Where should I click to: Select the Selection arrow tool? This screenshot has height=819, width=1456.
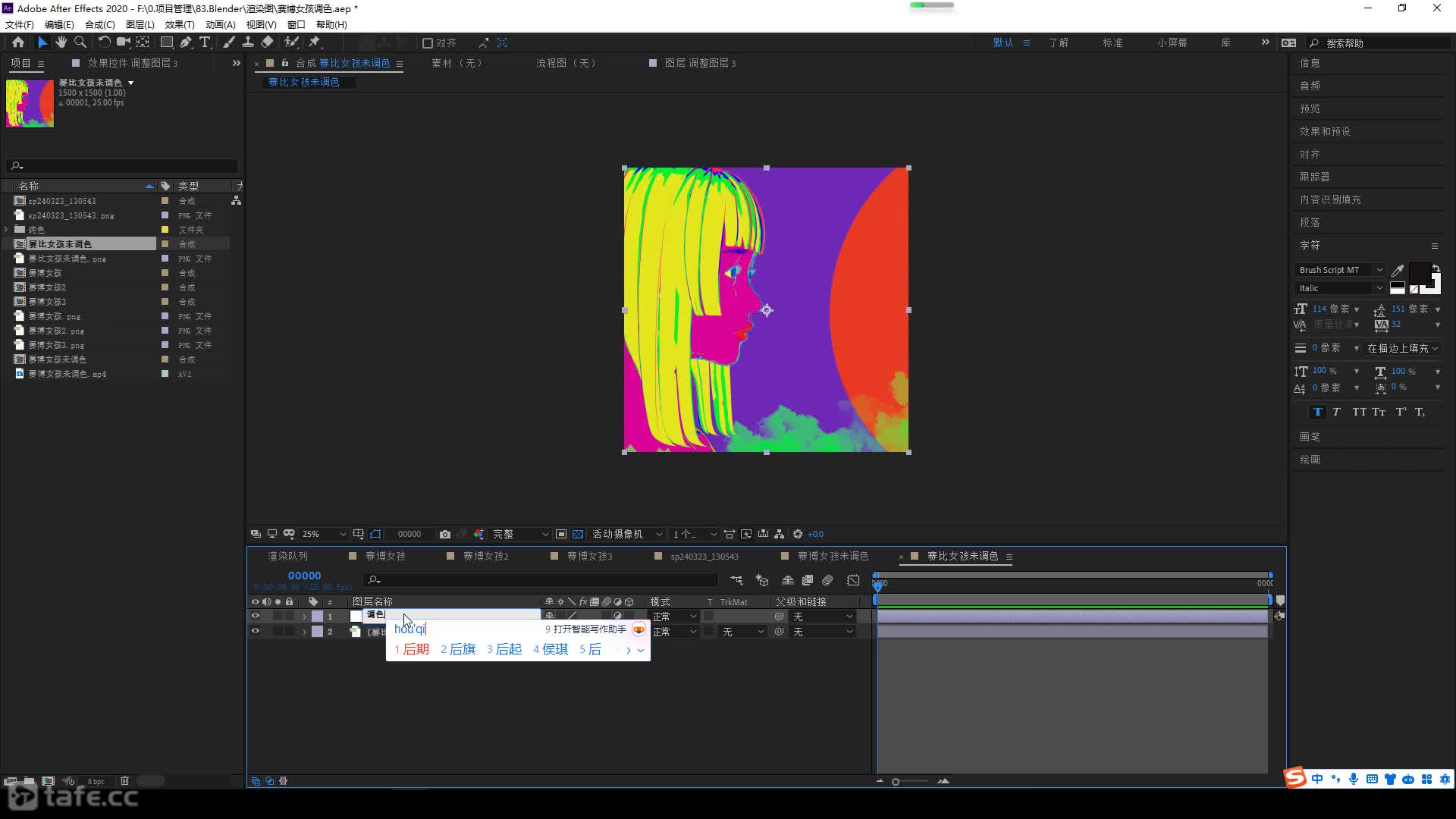pos(42,42)
